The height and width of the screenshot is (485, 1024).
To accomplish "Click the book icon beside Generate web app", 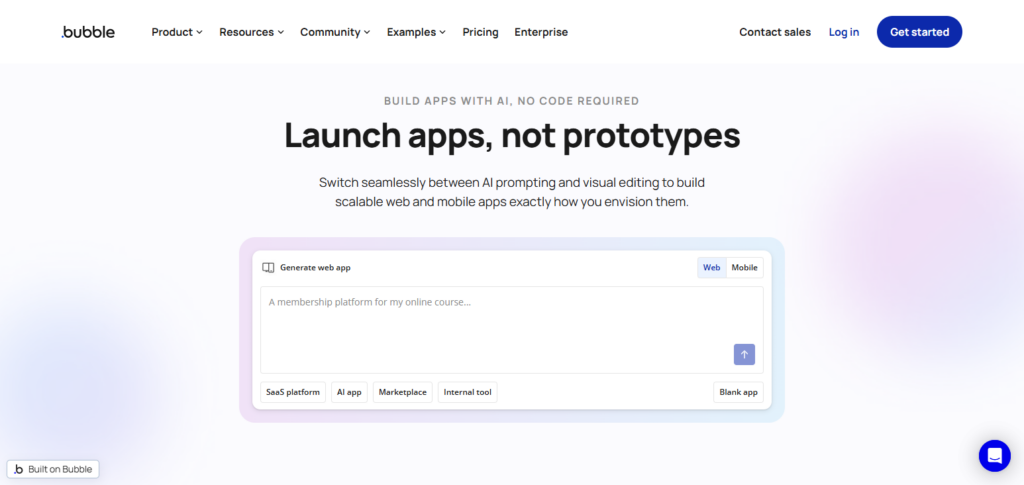I will (x=268, y=268).
